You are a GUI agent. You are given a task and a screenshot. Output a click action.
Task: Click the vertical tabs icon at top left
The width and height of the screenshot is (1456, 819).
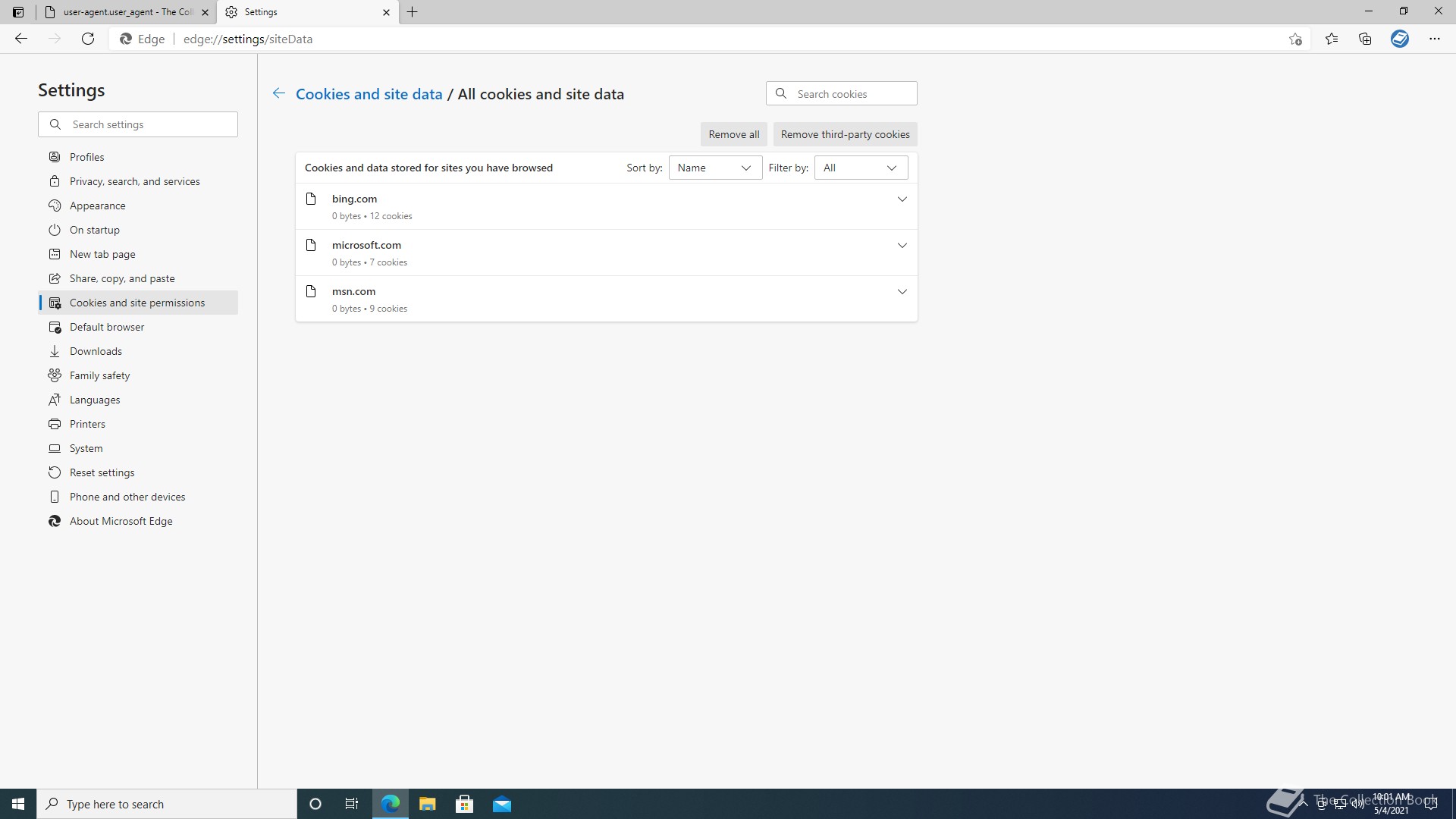[18, 12]
